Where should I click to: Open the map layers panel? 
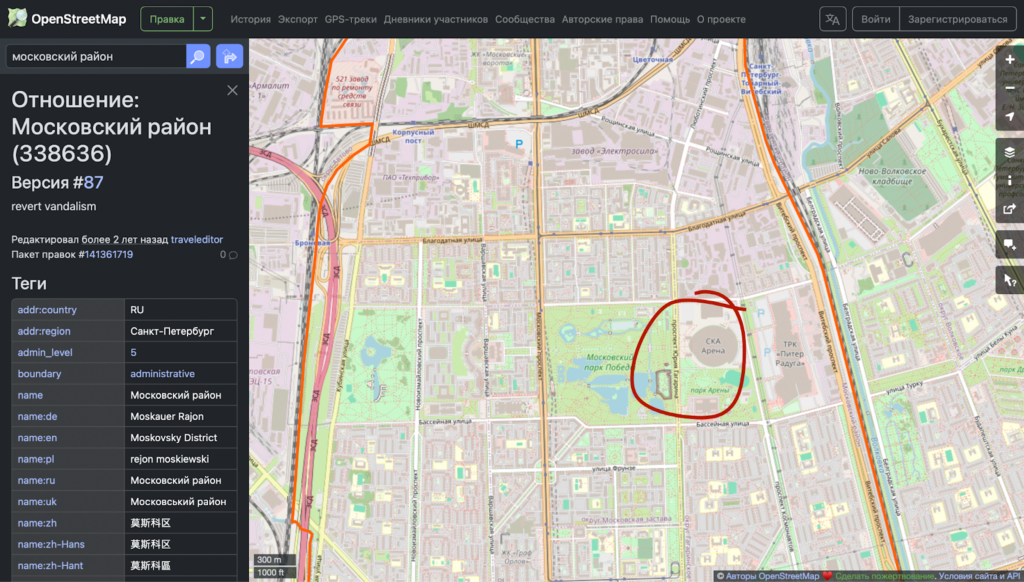(x=1010, y=152)
